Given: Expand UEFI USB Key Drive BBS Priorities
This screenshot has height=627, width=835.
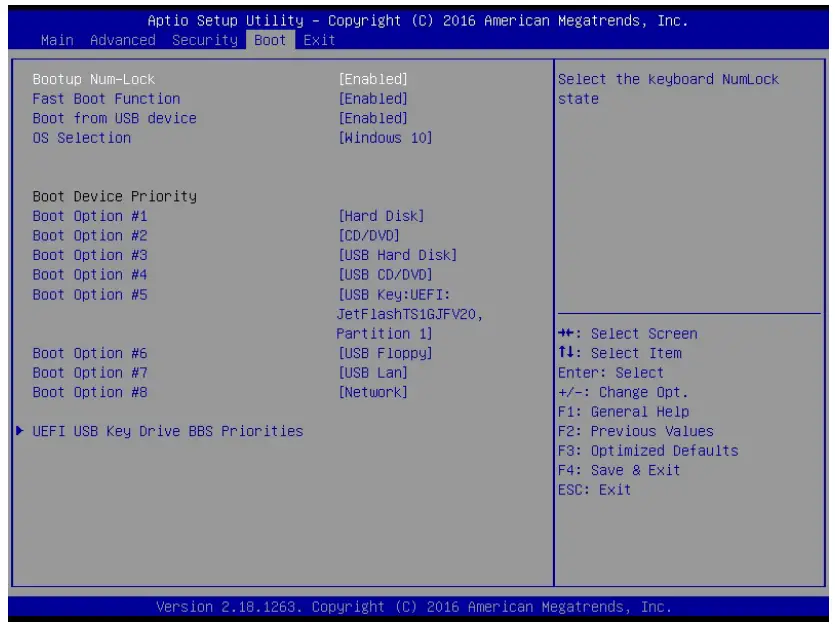Looking at the screenshot, I should point(168,431).
